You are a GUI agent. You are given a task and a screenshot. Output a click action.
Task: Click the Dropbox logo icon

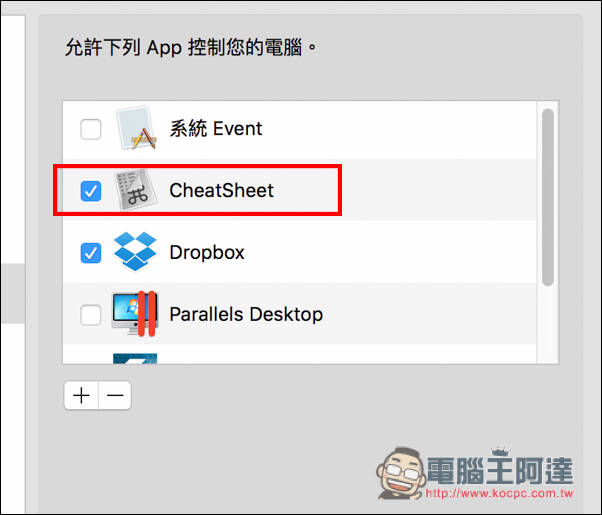tap(135, 251)
